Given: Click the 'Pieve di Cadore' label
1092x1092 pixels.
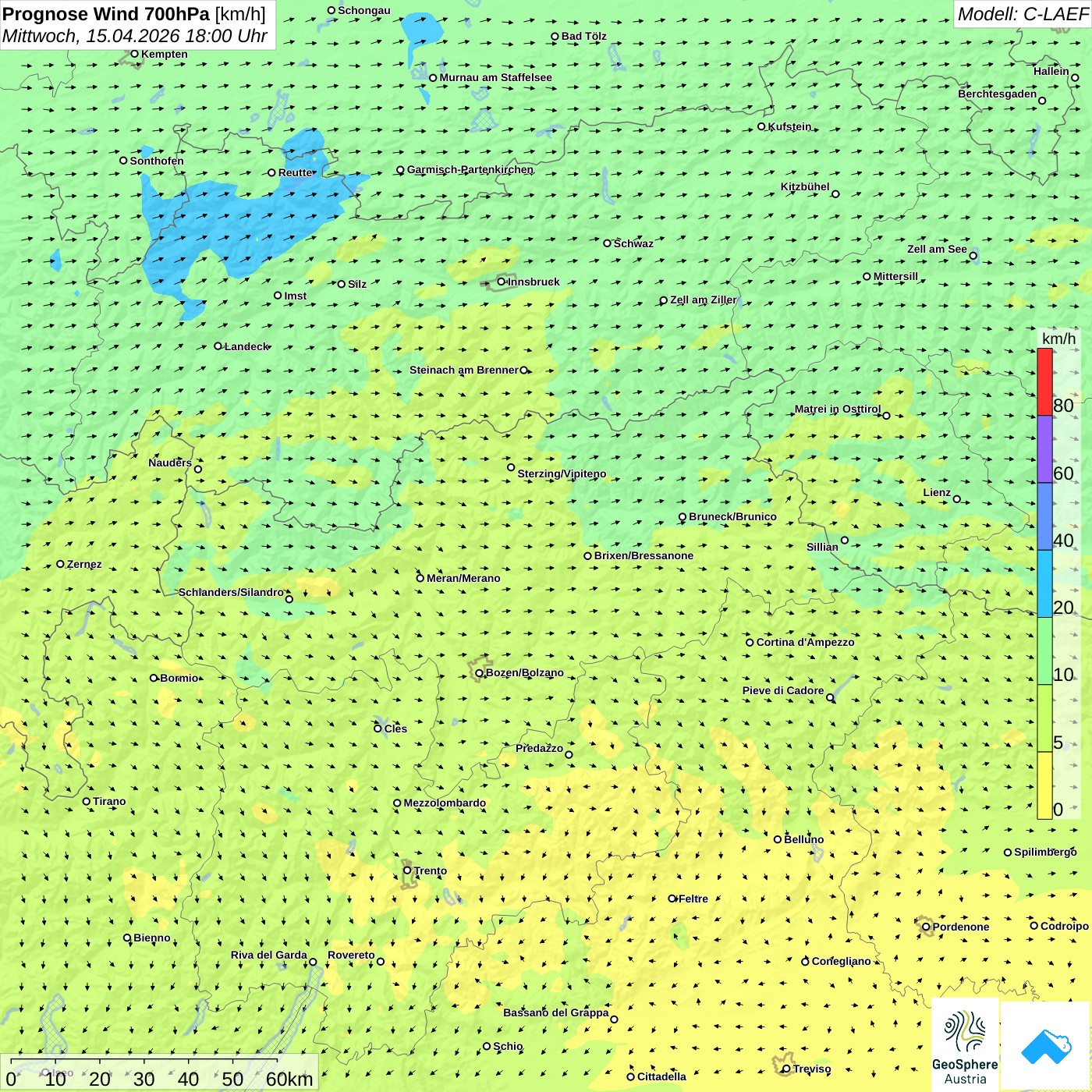Looking at the screenshot, I should (783, 690).
